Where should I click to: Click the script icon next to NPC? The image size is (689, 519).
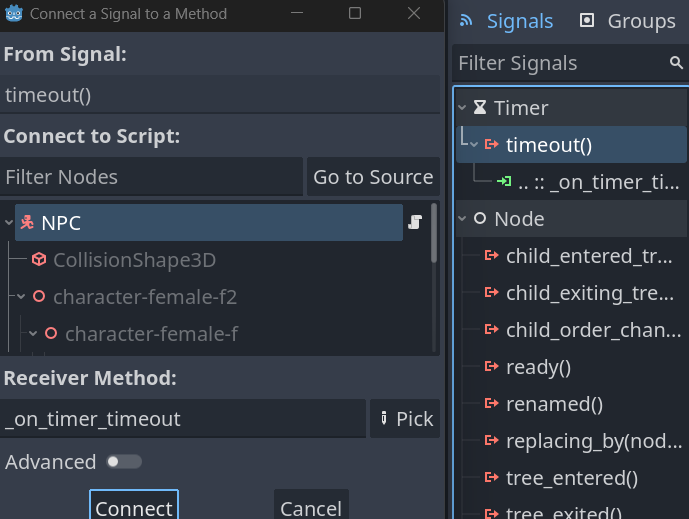point(414,223)
